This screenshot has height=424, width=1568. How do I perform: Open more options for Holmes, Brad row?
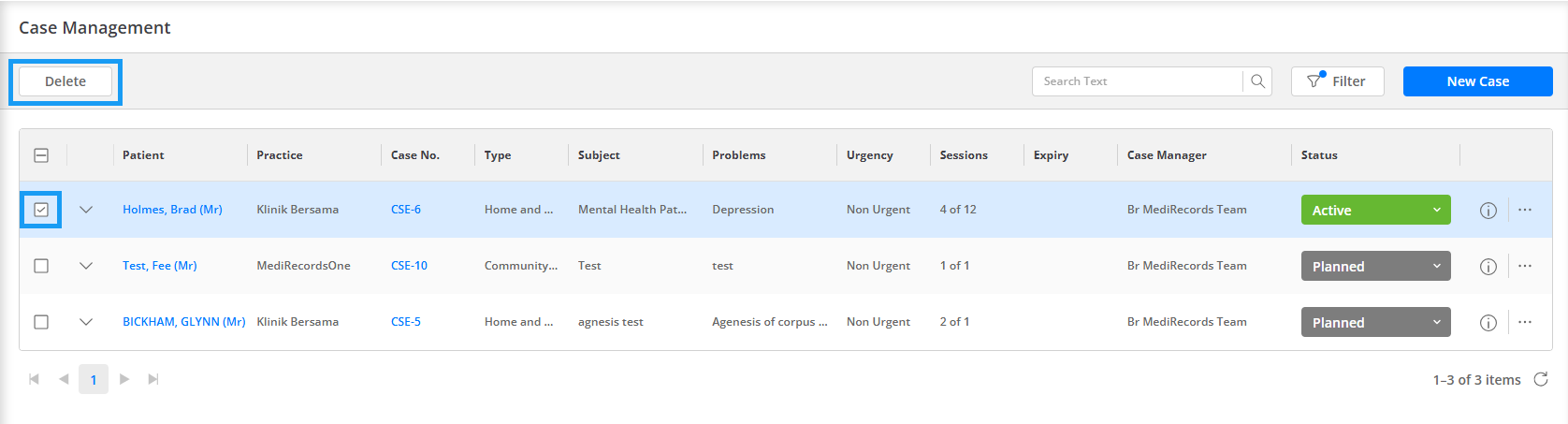tap(1525, 210)
